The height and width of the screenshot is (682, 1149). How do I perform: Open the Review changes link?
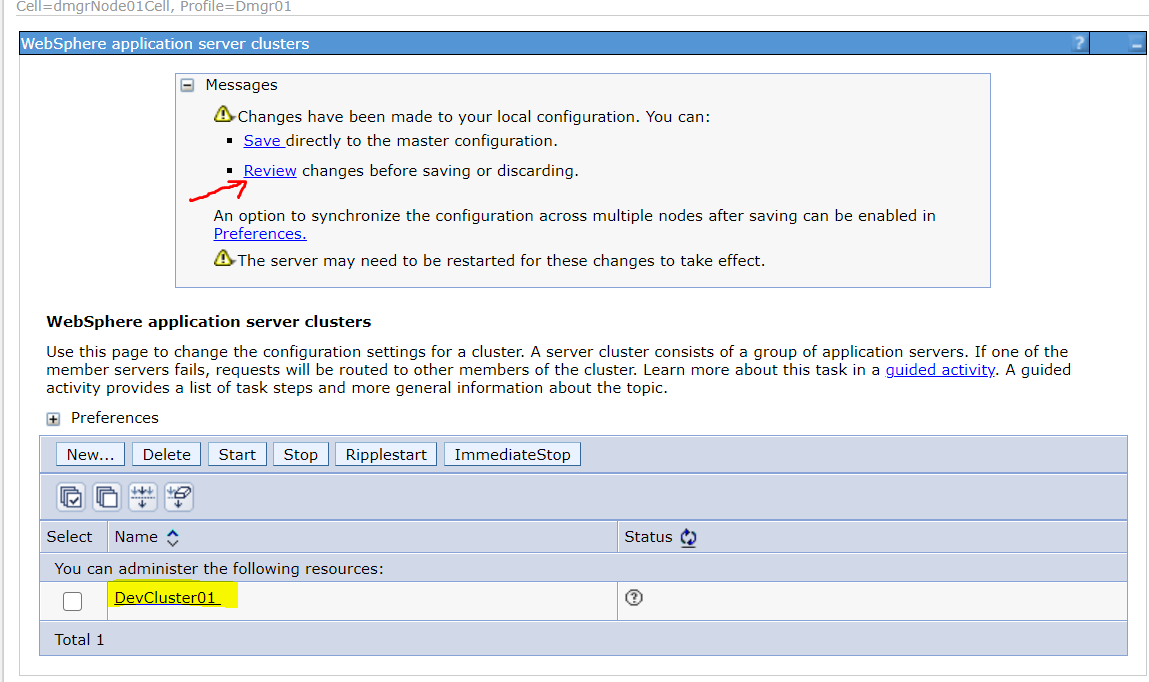coord(270,171)
